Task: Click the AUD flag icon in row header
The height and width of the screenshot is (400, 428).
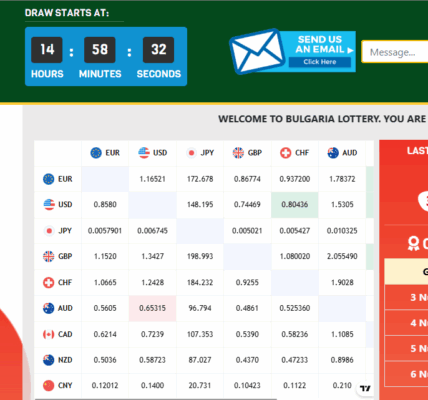Action: [49, 308]
